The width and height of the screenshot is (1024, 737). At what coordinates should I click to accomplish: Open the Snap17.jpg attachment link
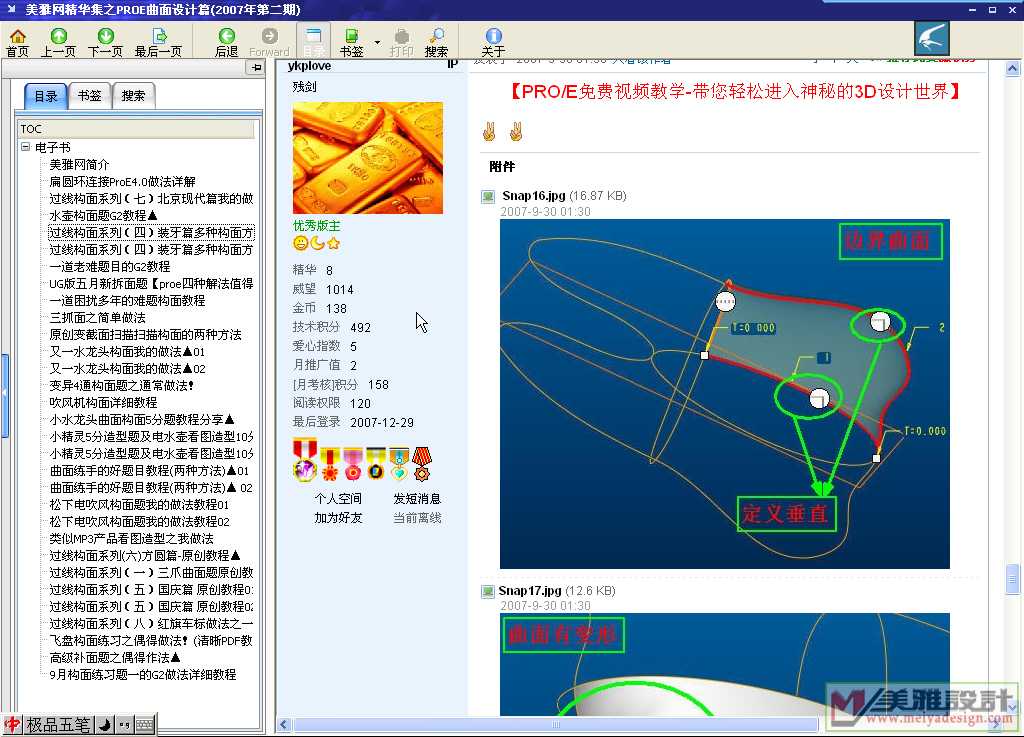(530, 591)
